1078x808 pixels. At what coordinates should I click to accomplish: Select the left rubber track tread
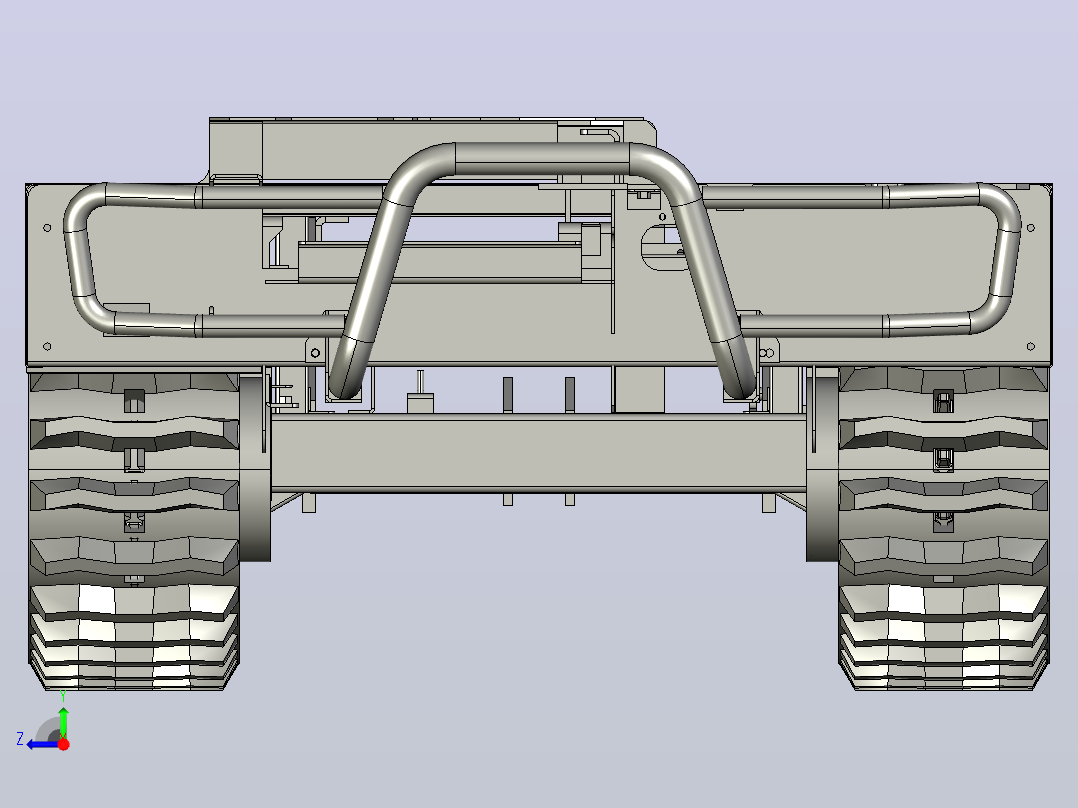pyautogui.click(x=134, y=528)
